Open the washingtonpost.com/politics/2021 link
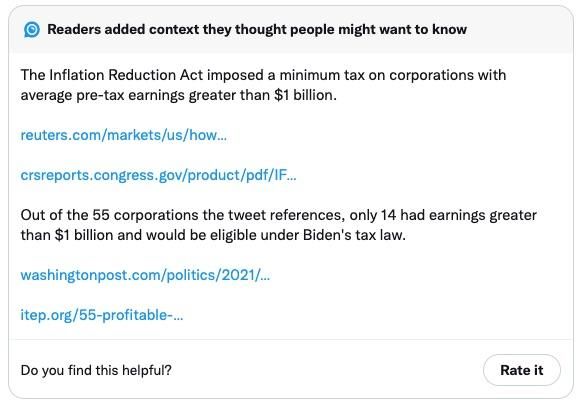The image size is (581, 409). [x=145, y=275]
